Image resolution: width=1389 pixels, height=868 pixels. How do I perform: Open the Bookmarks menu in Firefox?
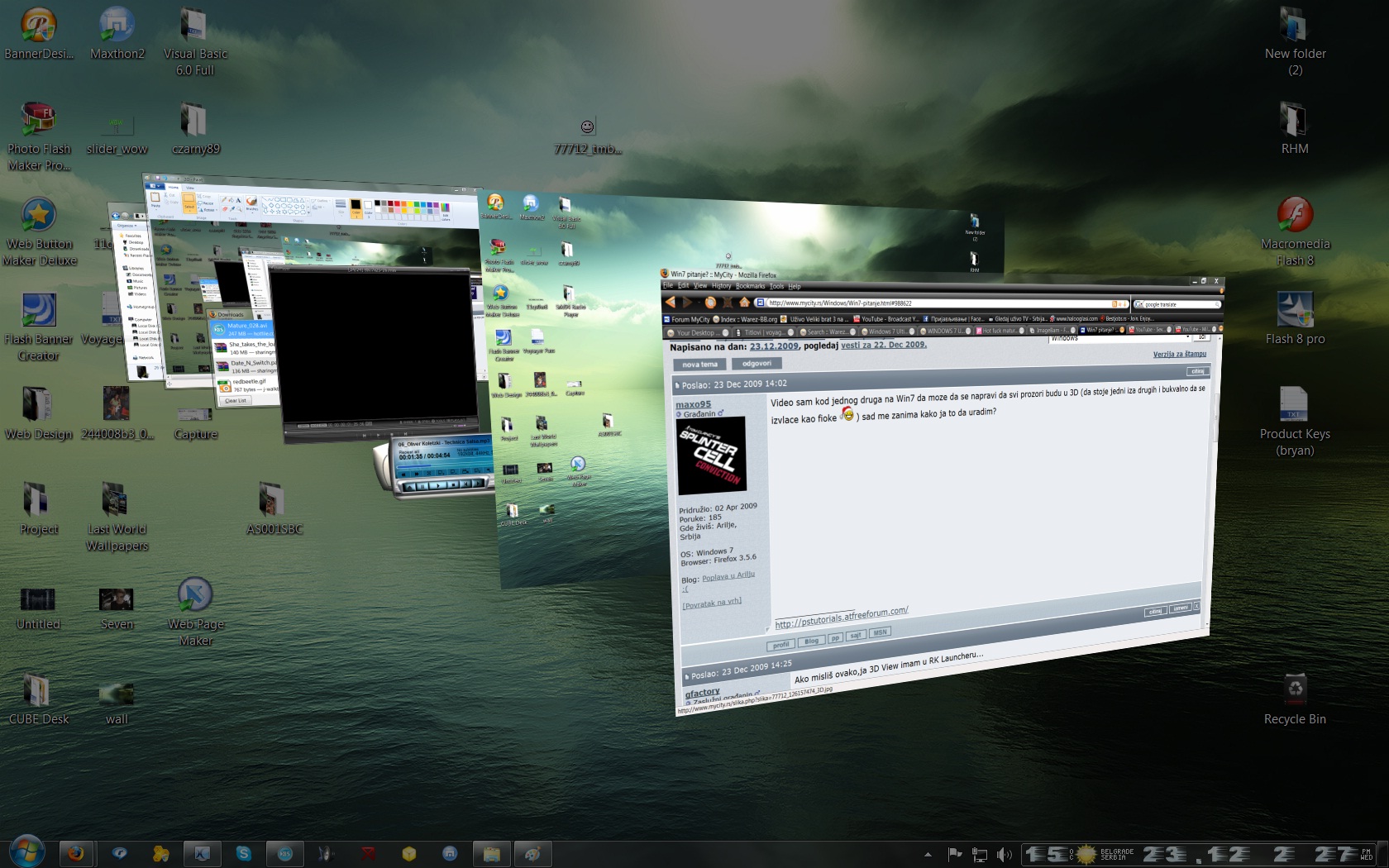(x=750, y=286)
